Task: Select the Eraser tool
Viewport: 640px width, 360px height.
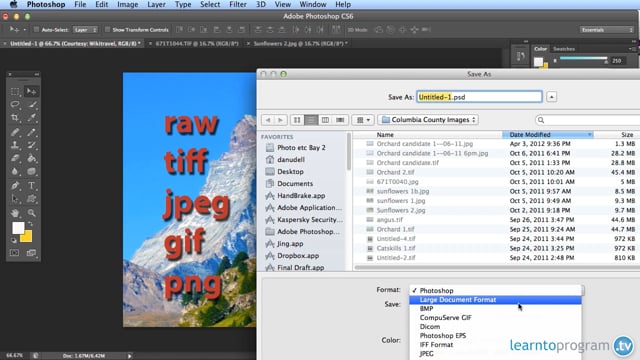Action: [15, 158]
